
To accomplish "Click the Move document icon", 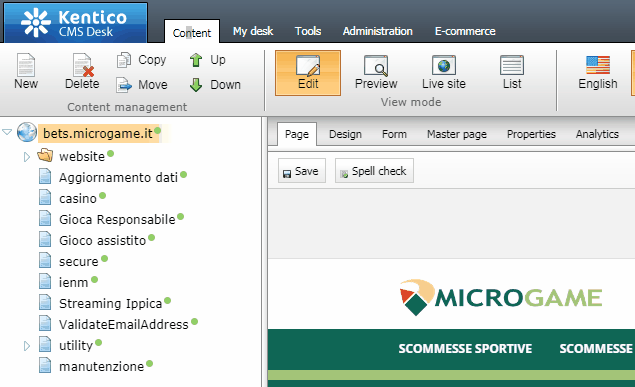I will [x=124, y=85].
